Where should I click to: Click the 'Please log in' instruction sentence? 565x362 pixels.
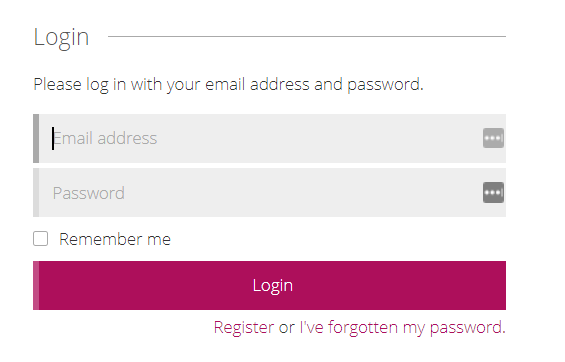pos(228,85)
